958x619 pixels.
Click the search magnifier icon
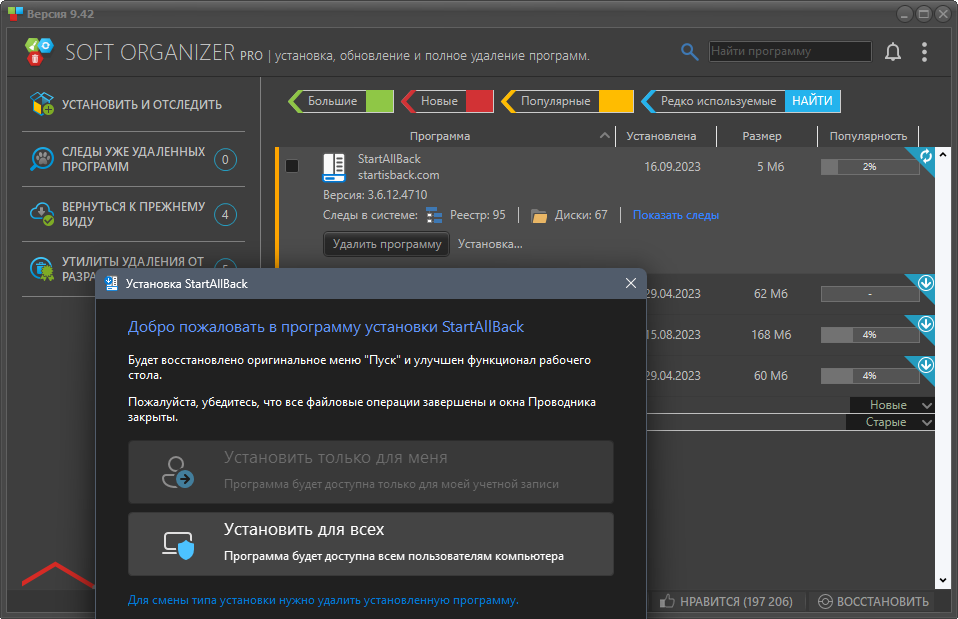[x=689, y=52]
